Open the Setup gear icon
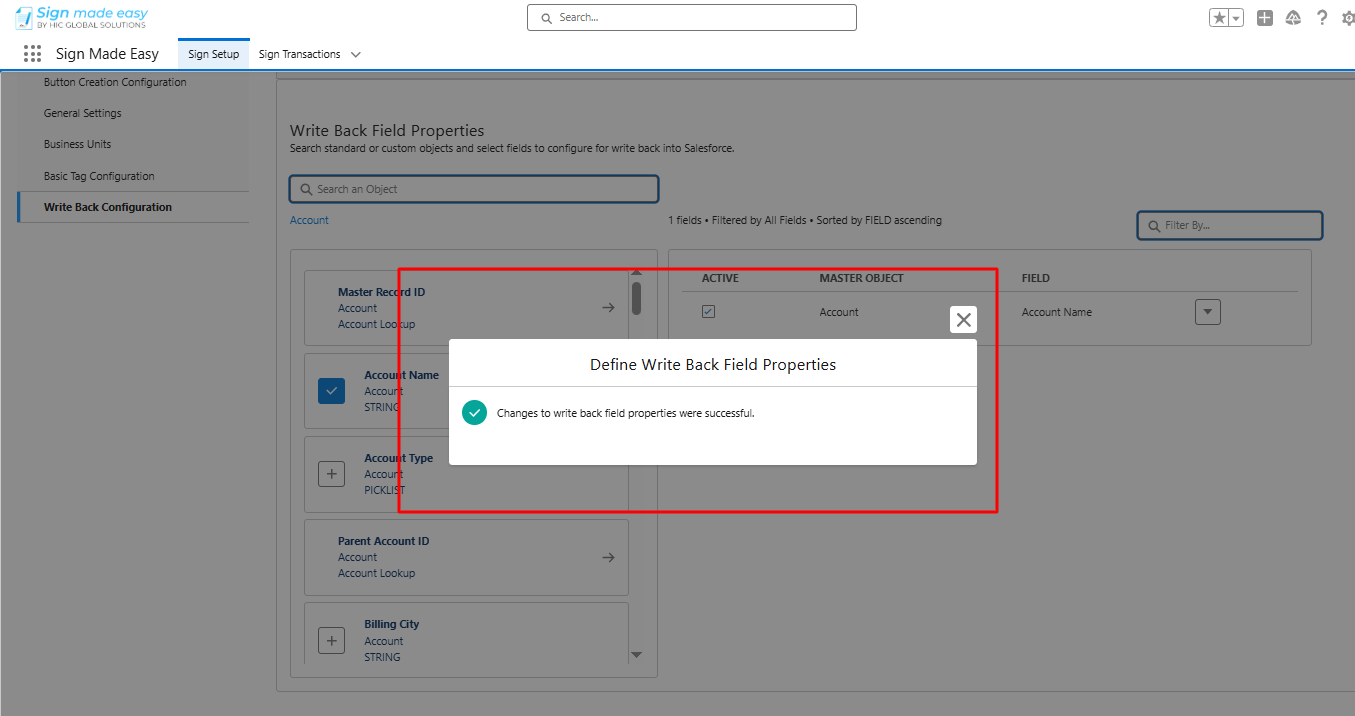Image resolution: width=1355 pixels, height=716 pixels. click(x=1348, y=18)
